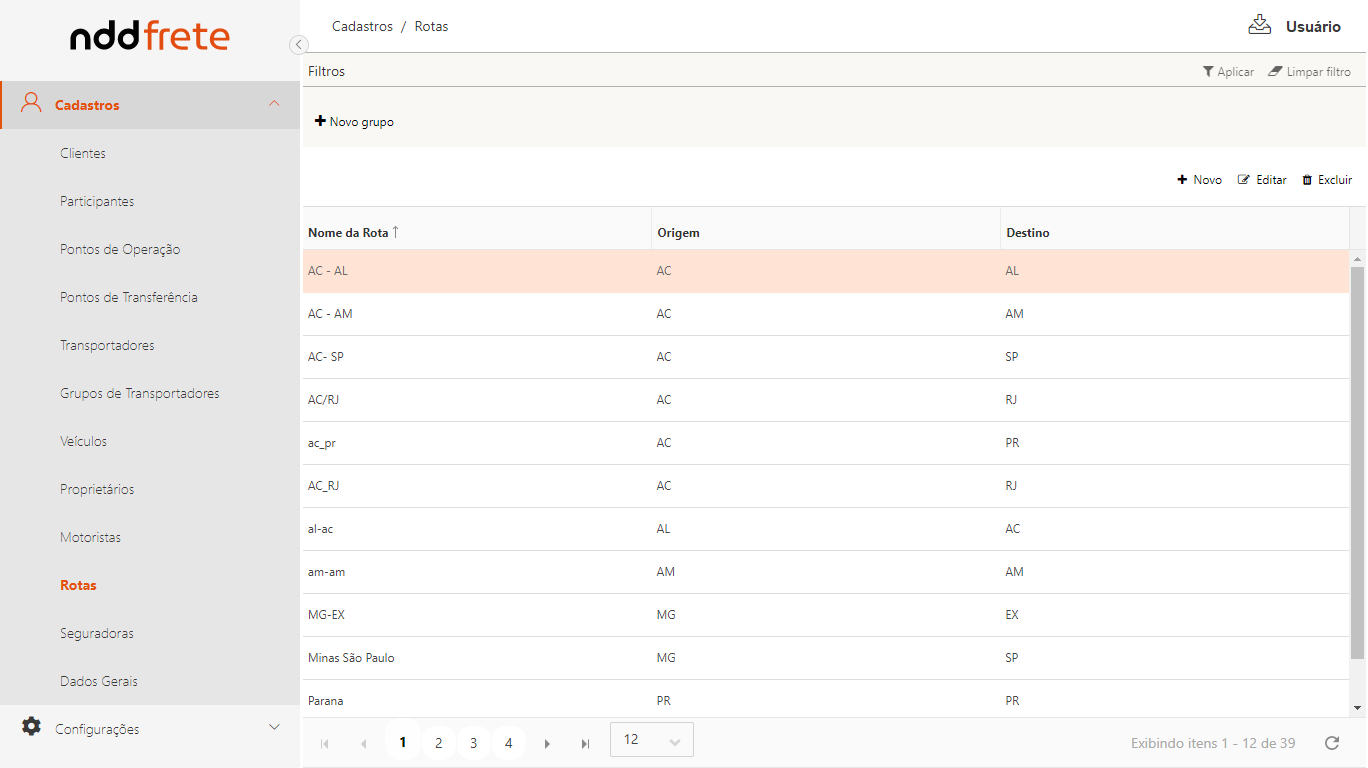Screen dimensions: 1368x768
Task: Collapse the sidebar with the arrow button
Action: coord(298,45)
